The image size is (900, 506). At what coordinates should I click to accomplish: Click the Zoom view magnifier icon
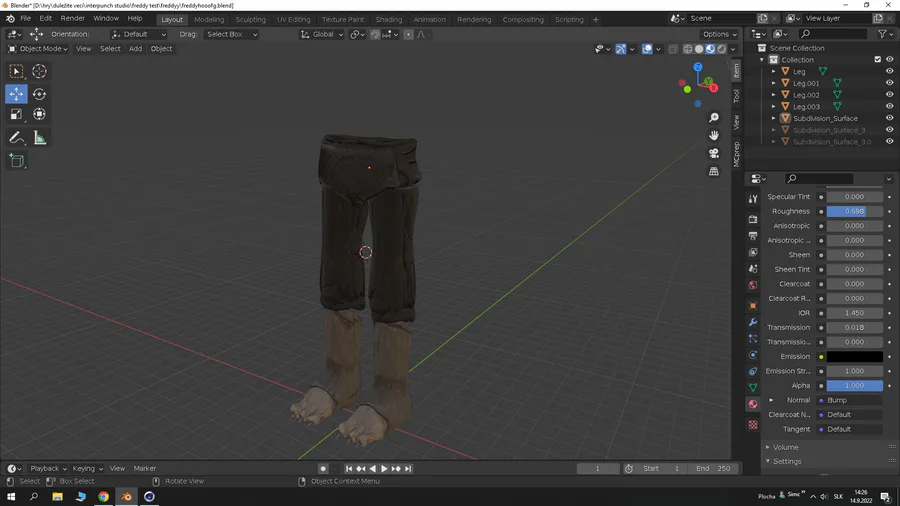[713, 118]
